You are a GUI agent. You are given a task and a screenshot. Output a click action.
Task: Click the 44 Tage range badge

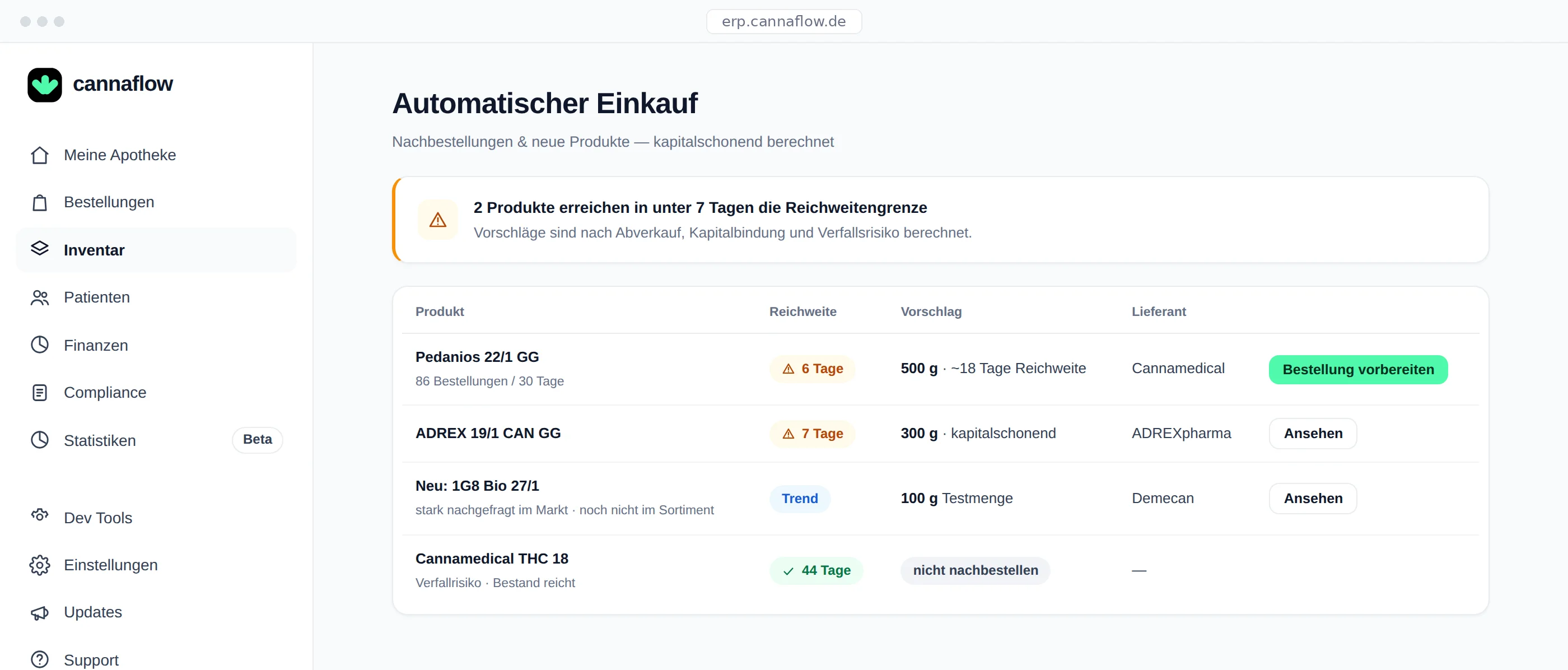coord(816,571)
